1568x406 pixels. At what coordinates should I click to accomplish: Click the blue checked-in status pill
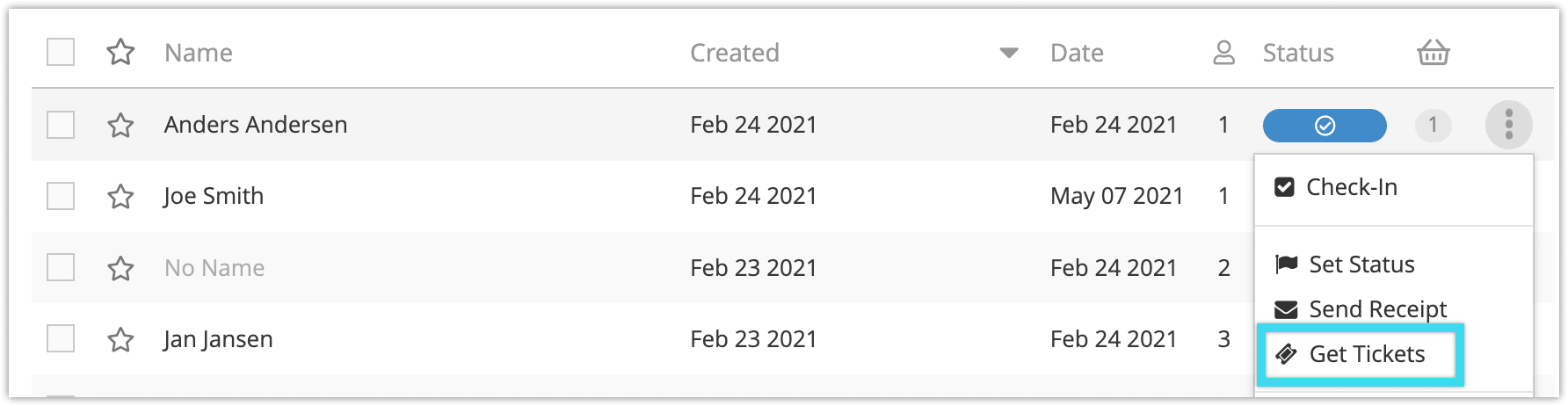[1325, 126]
